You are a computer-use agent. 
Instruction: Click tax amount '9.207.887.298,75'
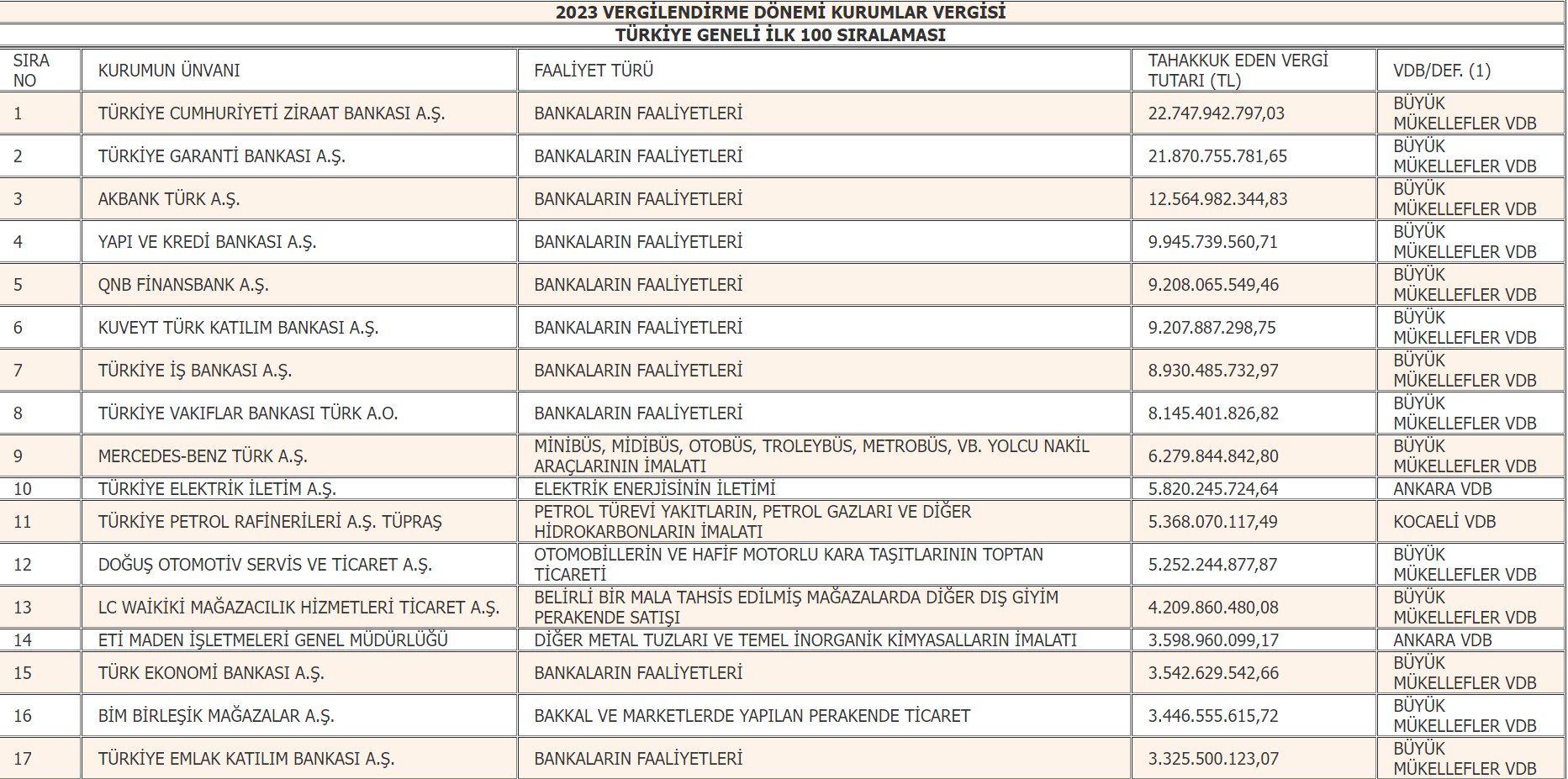1212,328
